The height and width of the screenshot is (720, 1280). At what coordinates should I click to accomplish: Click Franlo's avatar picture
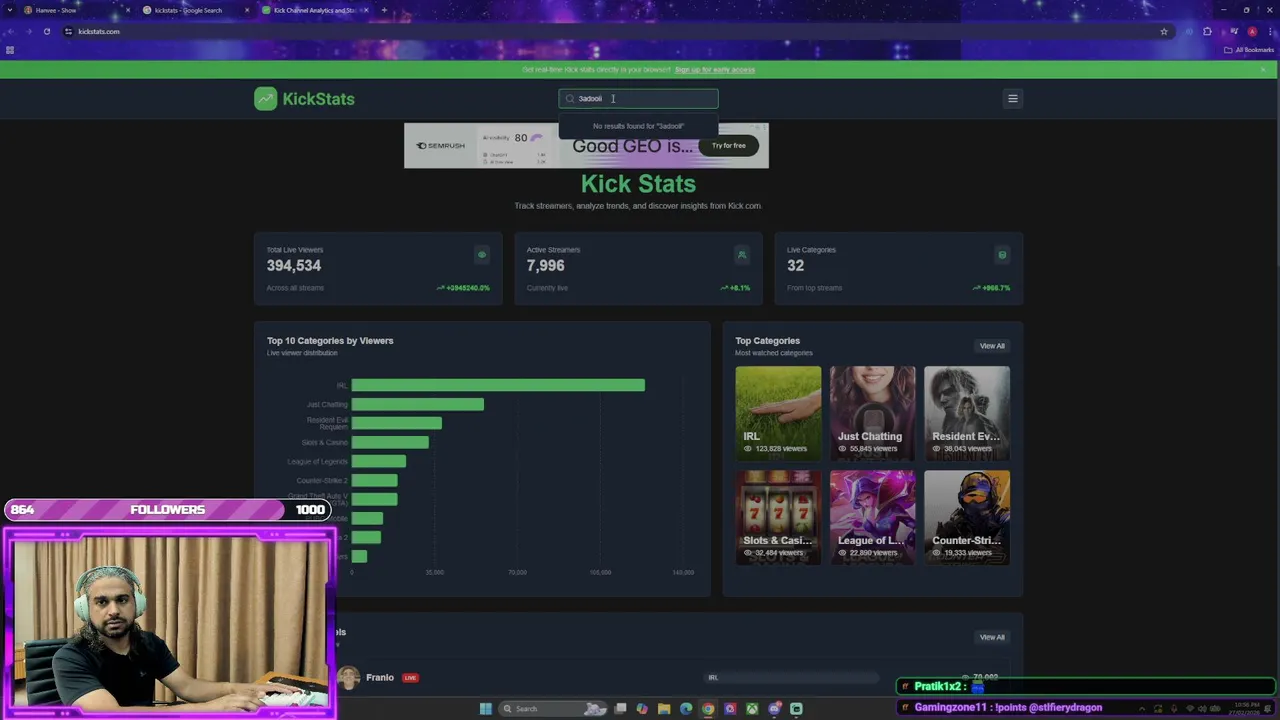pyautogui.click(x=348, y=678)
